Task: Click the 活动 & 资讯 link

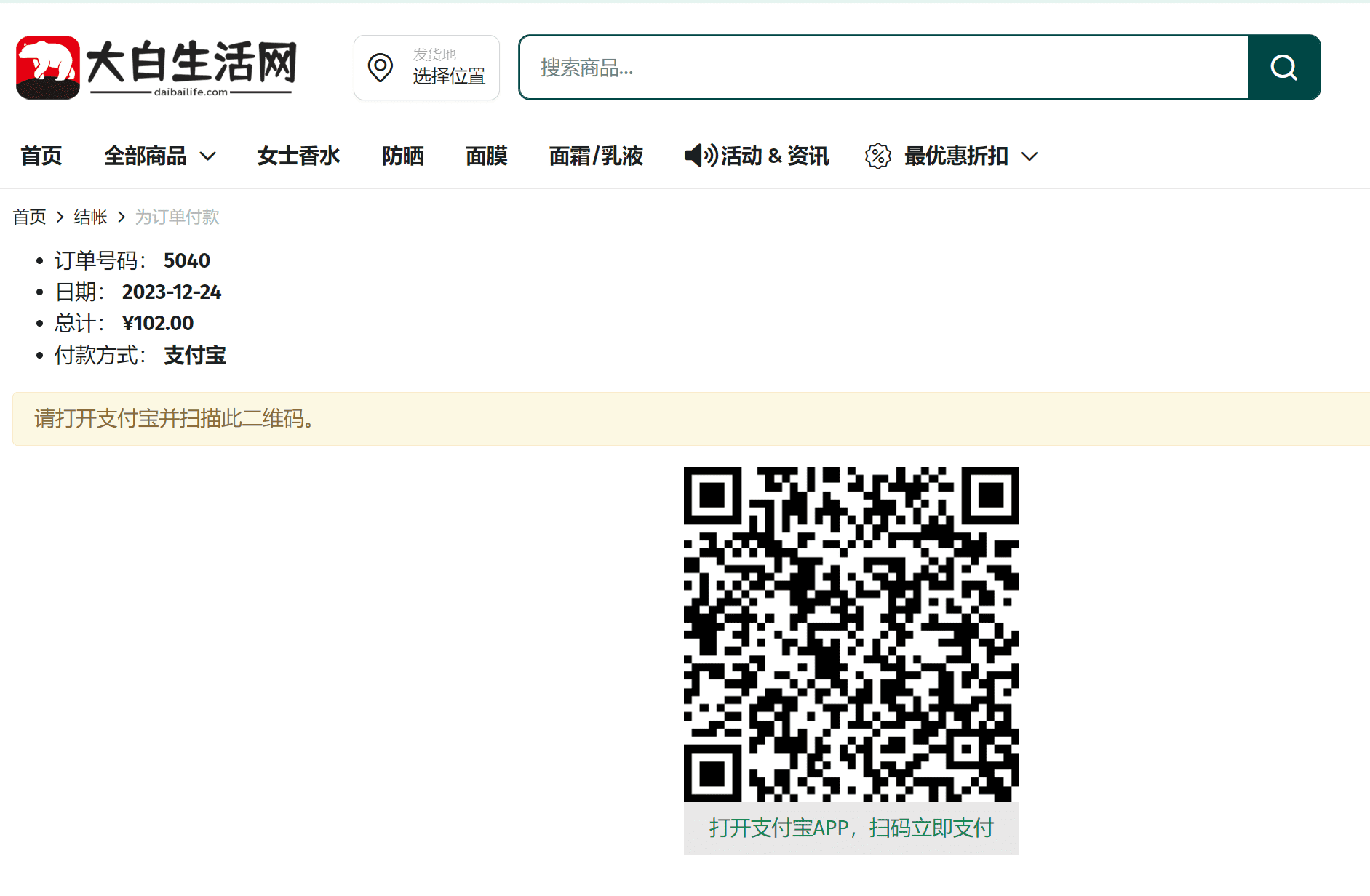Action: click(x=775, y=156)
